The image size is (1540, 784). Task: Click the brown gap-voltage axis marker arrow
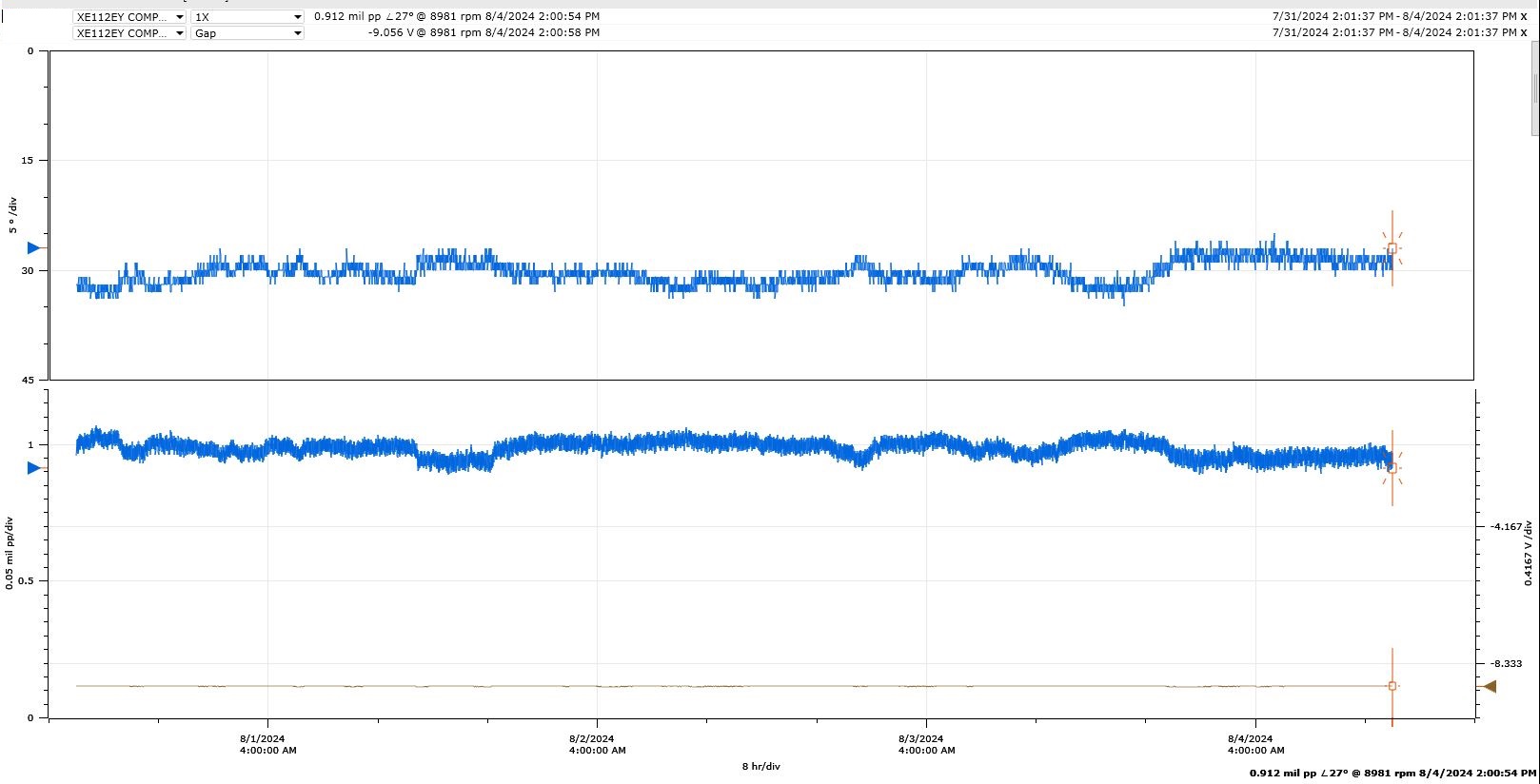tap(1490, 686)
